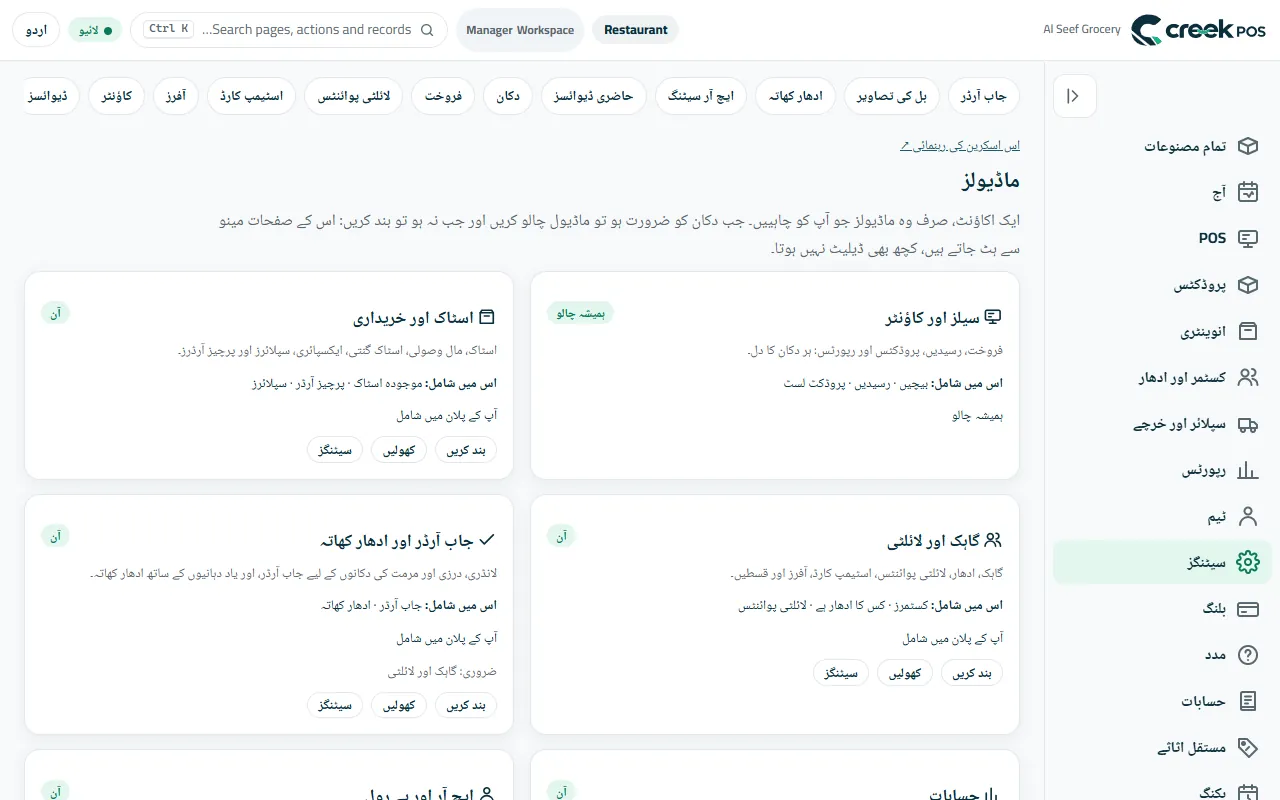Viewport: 1280px width, 800px height.
Task: Click the bar chart icon beside رپورٹس
Action: tap(1247, 470)
